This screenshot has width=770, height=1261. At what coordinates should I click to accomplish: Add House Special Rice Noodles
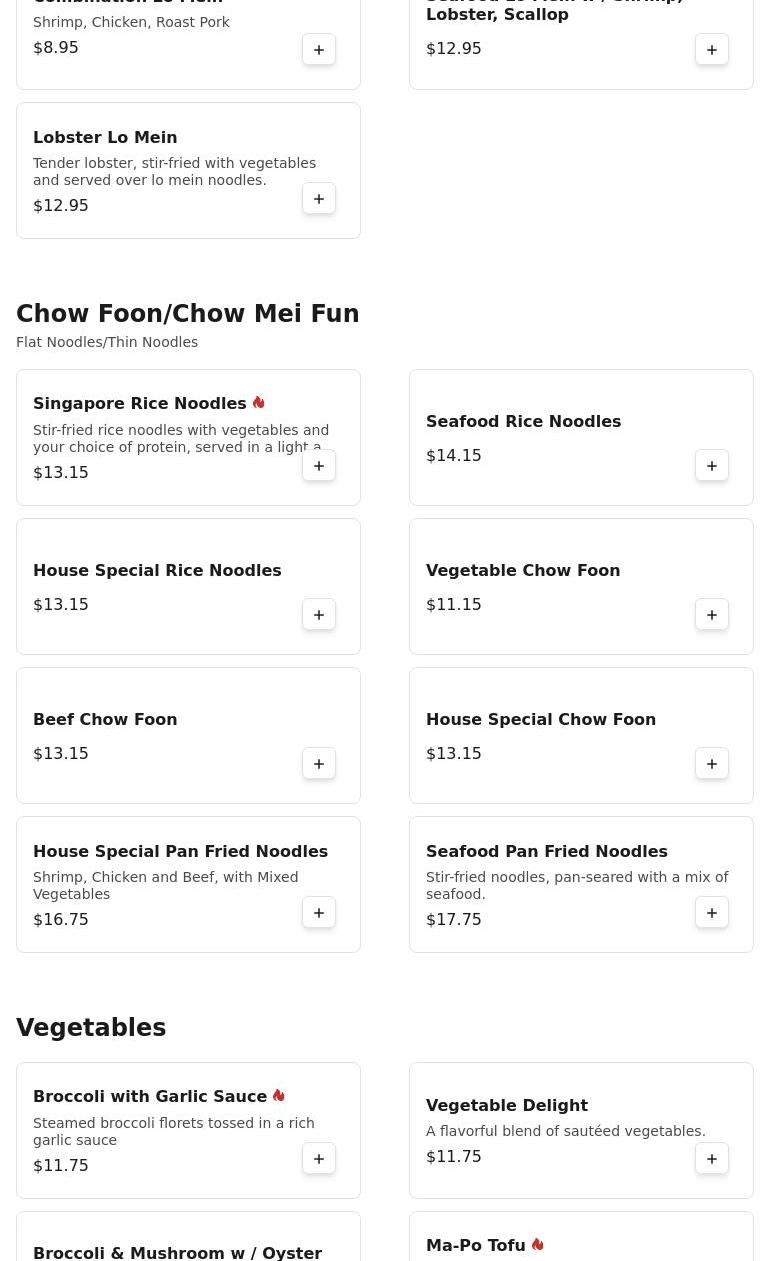point(319,615)
